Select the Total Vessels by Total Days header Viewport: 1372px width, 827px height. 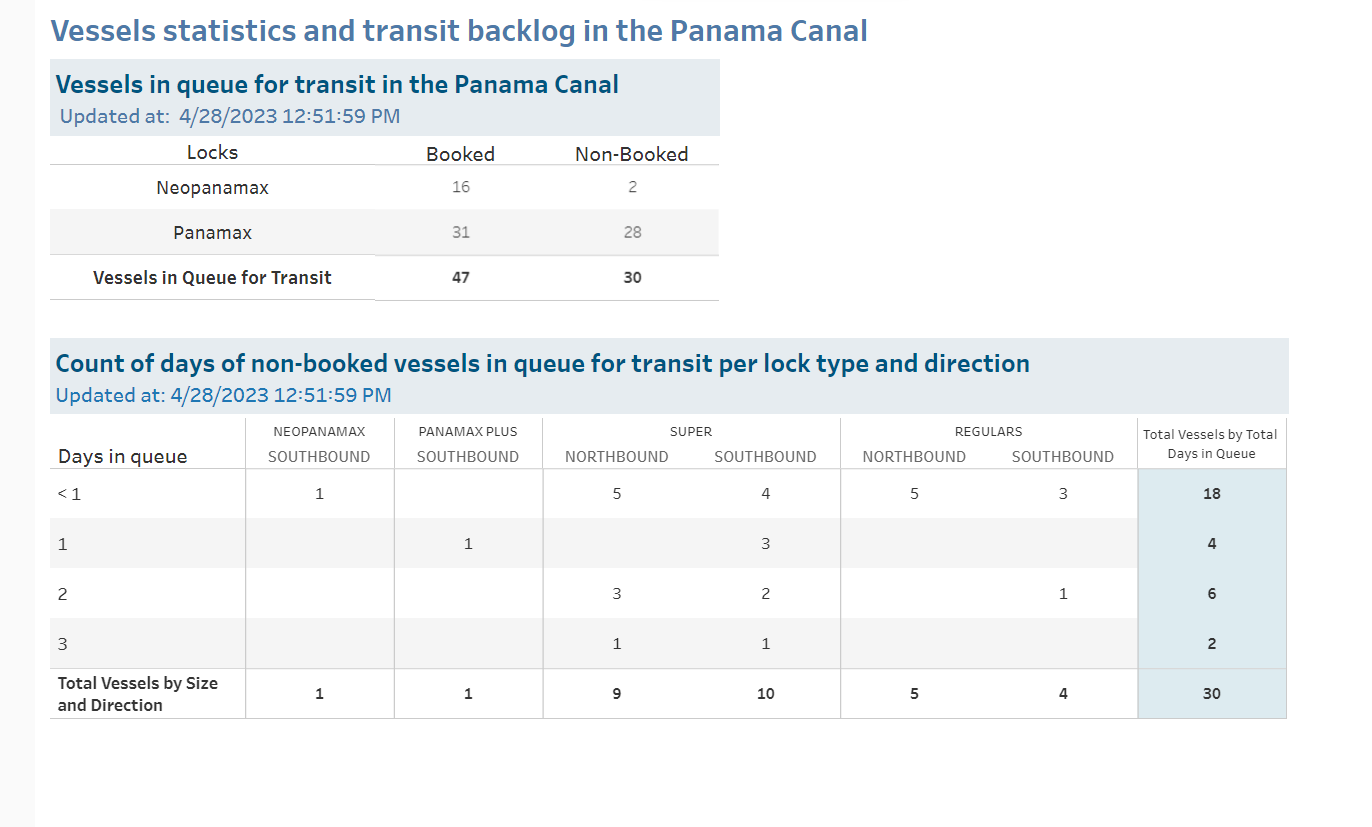point(1210,444)
